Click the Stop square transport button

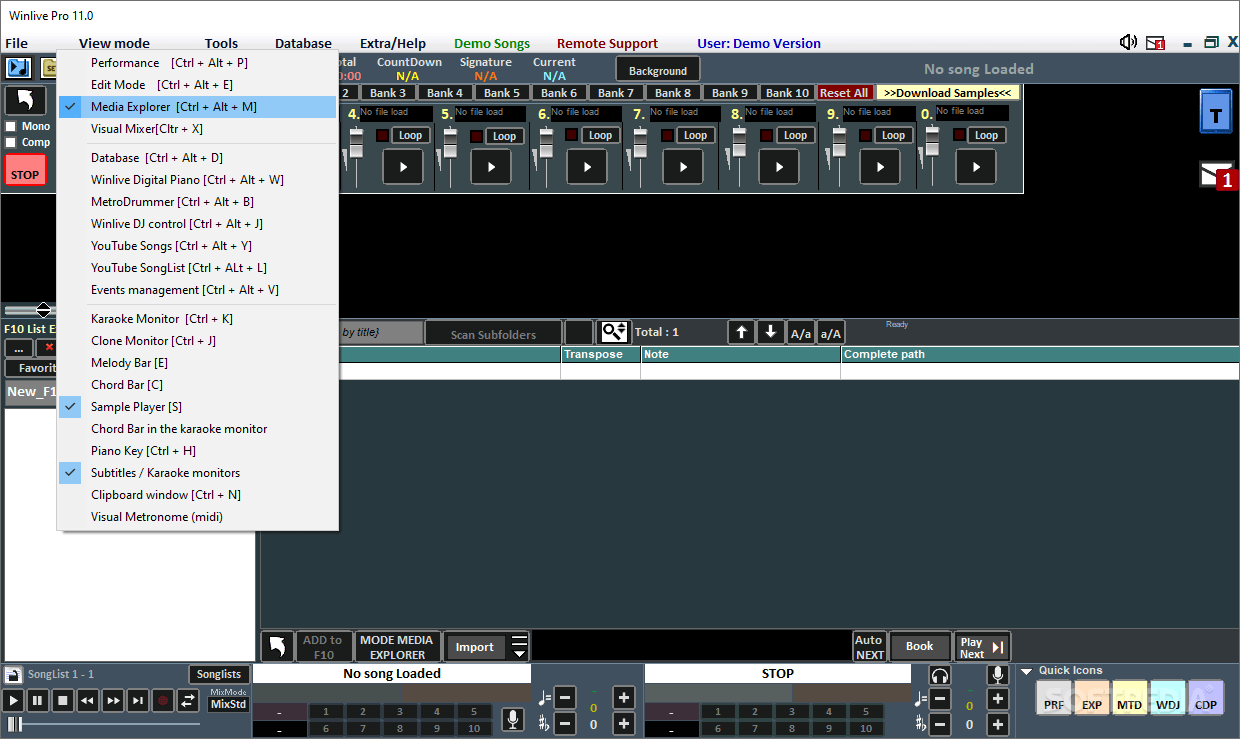click(62, 701)
